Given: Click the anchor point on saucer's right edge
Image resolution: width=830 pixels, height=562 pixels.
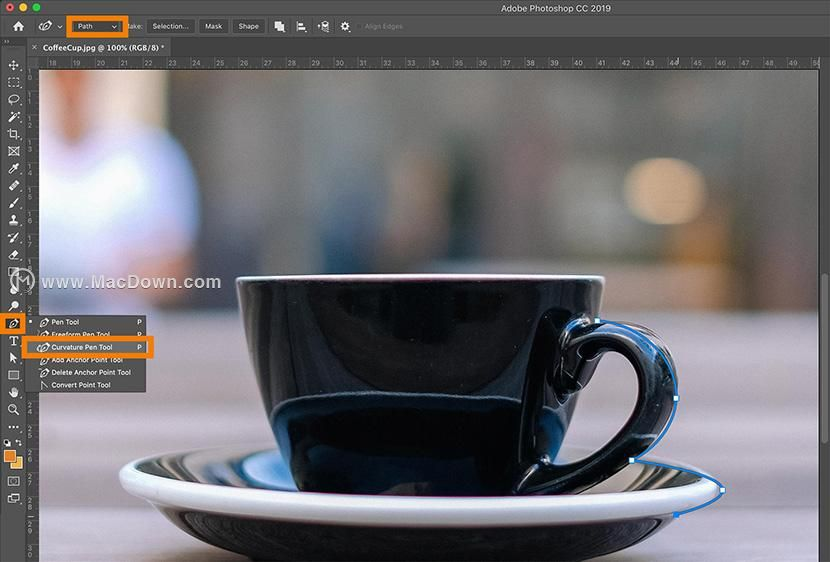Looking at the screenshot, I should point(723,491).
